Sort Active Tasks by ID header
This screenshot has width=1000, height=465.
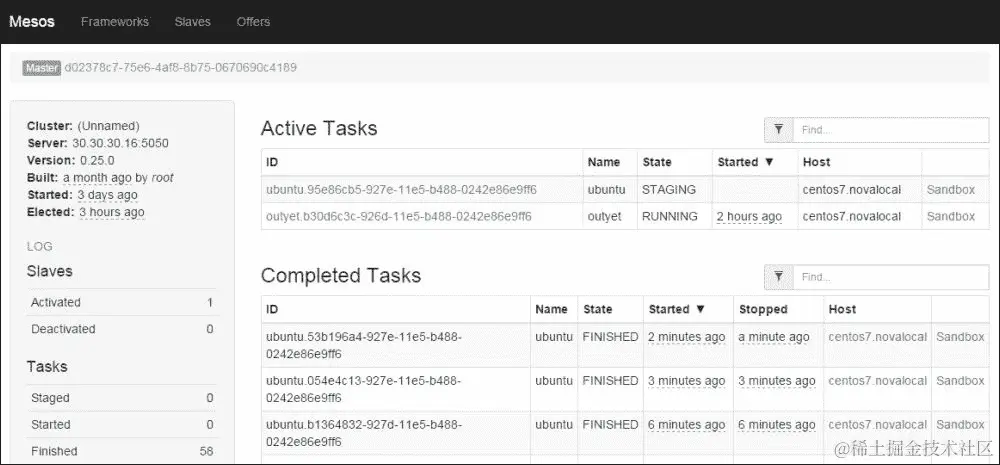point(272,162)
